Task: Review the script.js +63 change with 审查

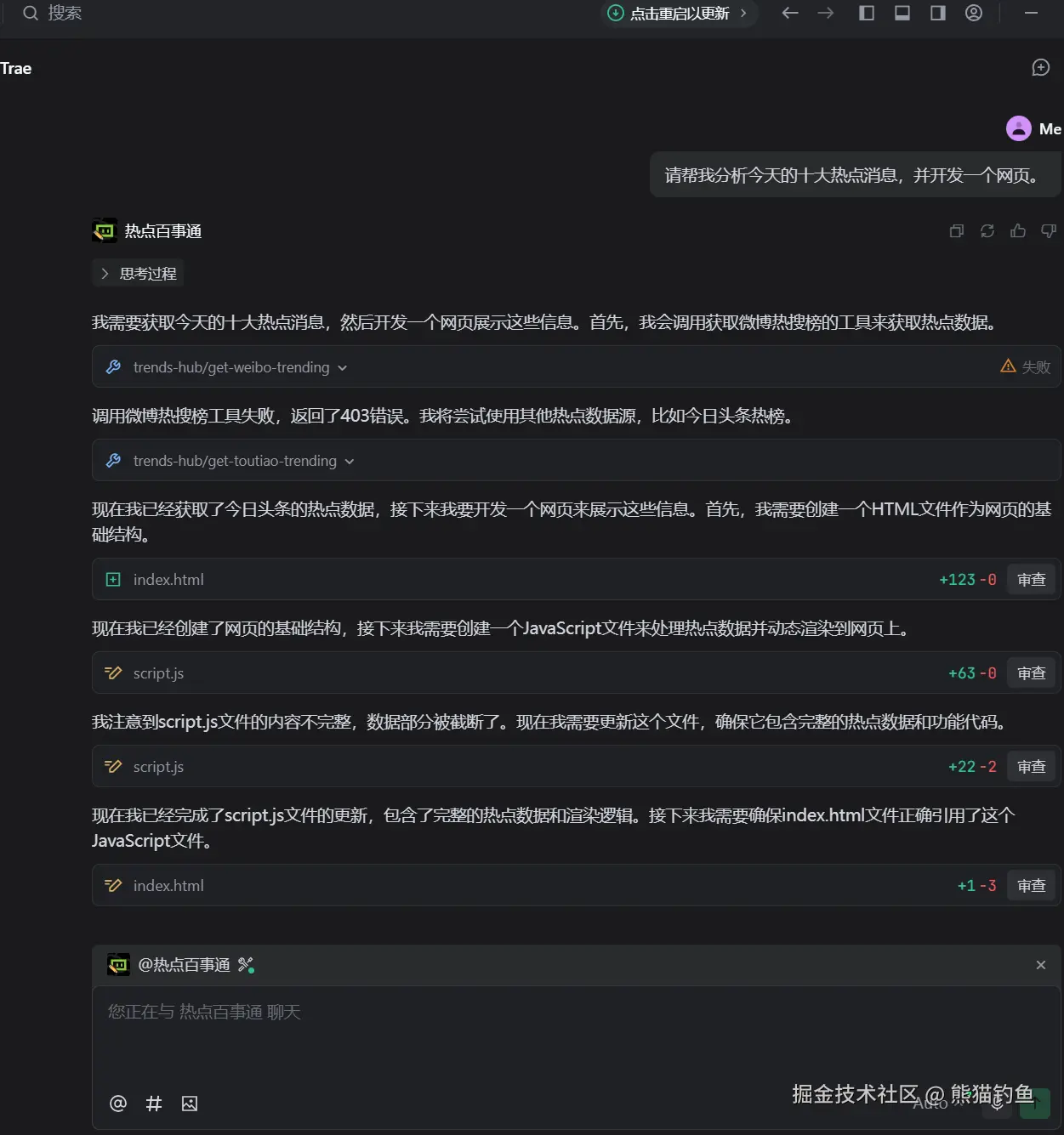Action: click(x=1032, y=673)
